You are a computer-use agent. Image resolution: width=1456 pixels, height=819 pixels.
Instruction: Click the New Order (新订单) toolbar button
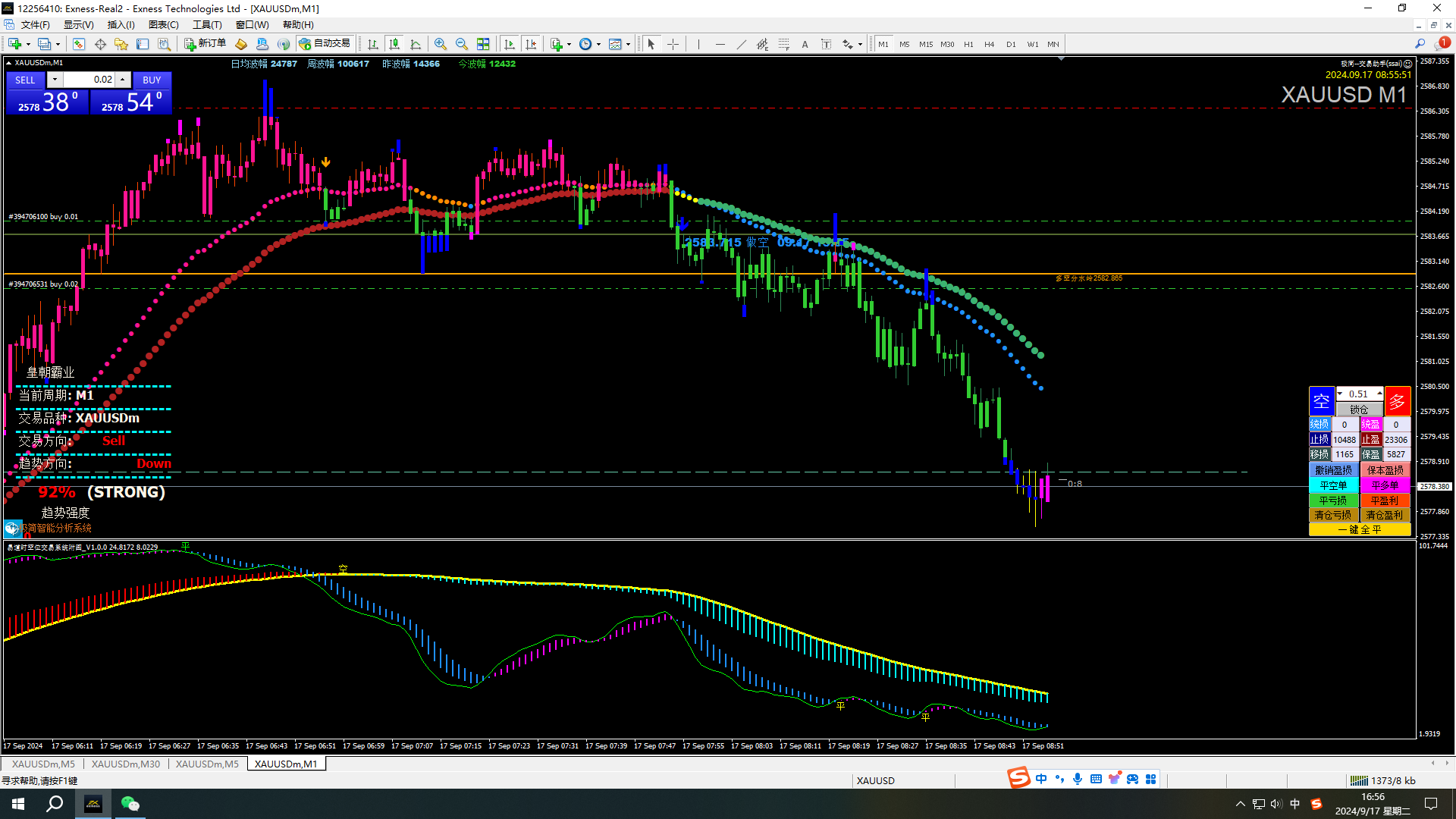pyautogui.click(x=206, y=44)
